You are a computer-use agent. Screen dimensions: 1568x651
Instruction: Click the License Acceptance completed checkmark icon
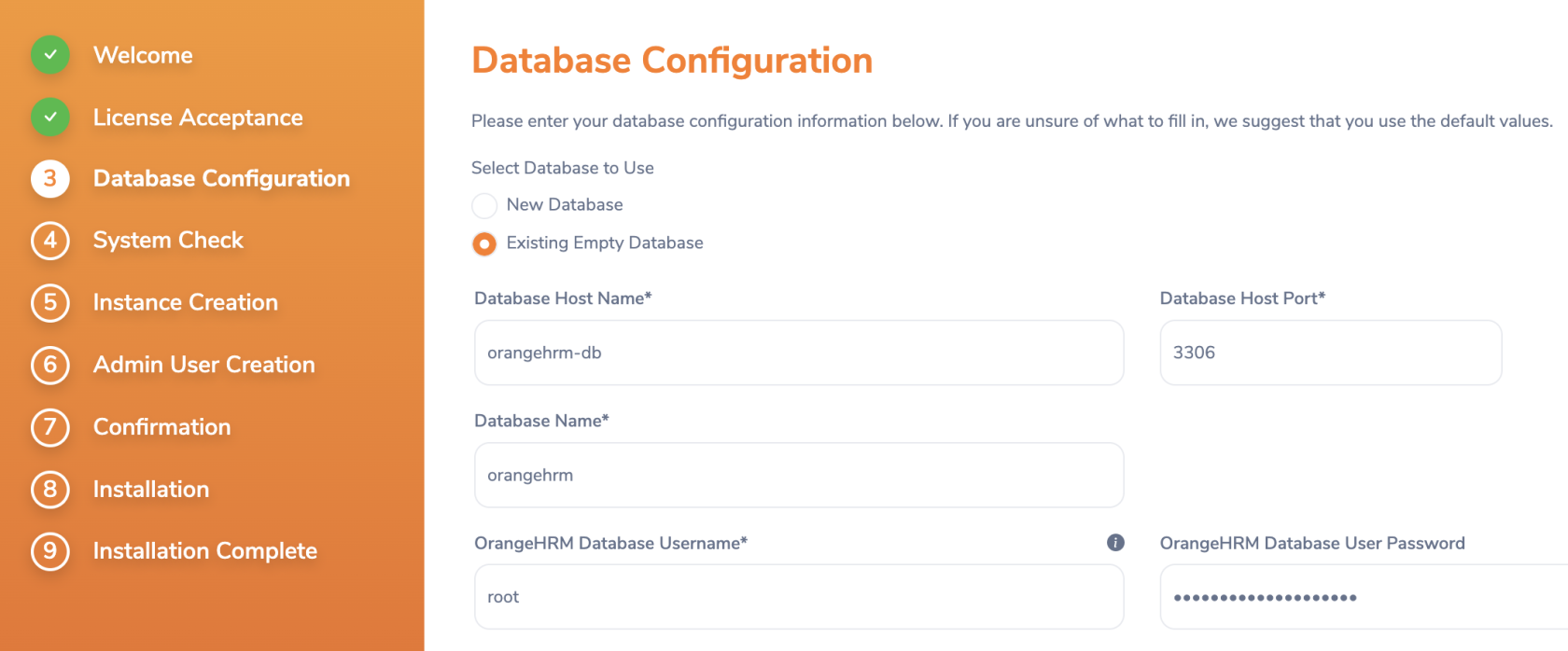[x=50, y=118]
